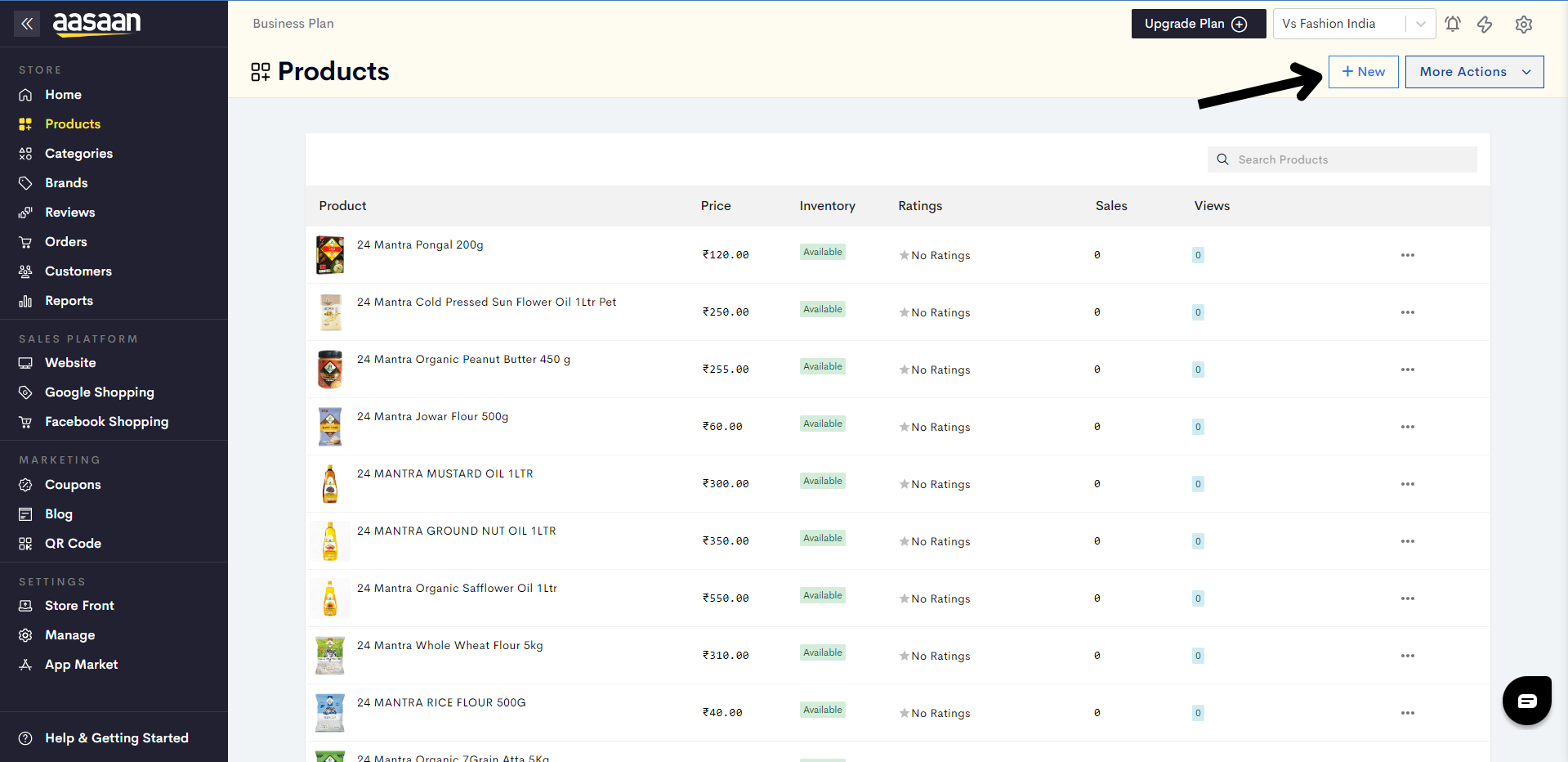Click the Blog icon in sidebar
This screenshot has height=762, width=1568.
pyautogui.click(x=25, y=514)
